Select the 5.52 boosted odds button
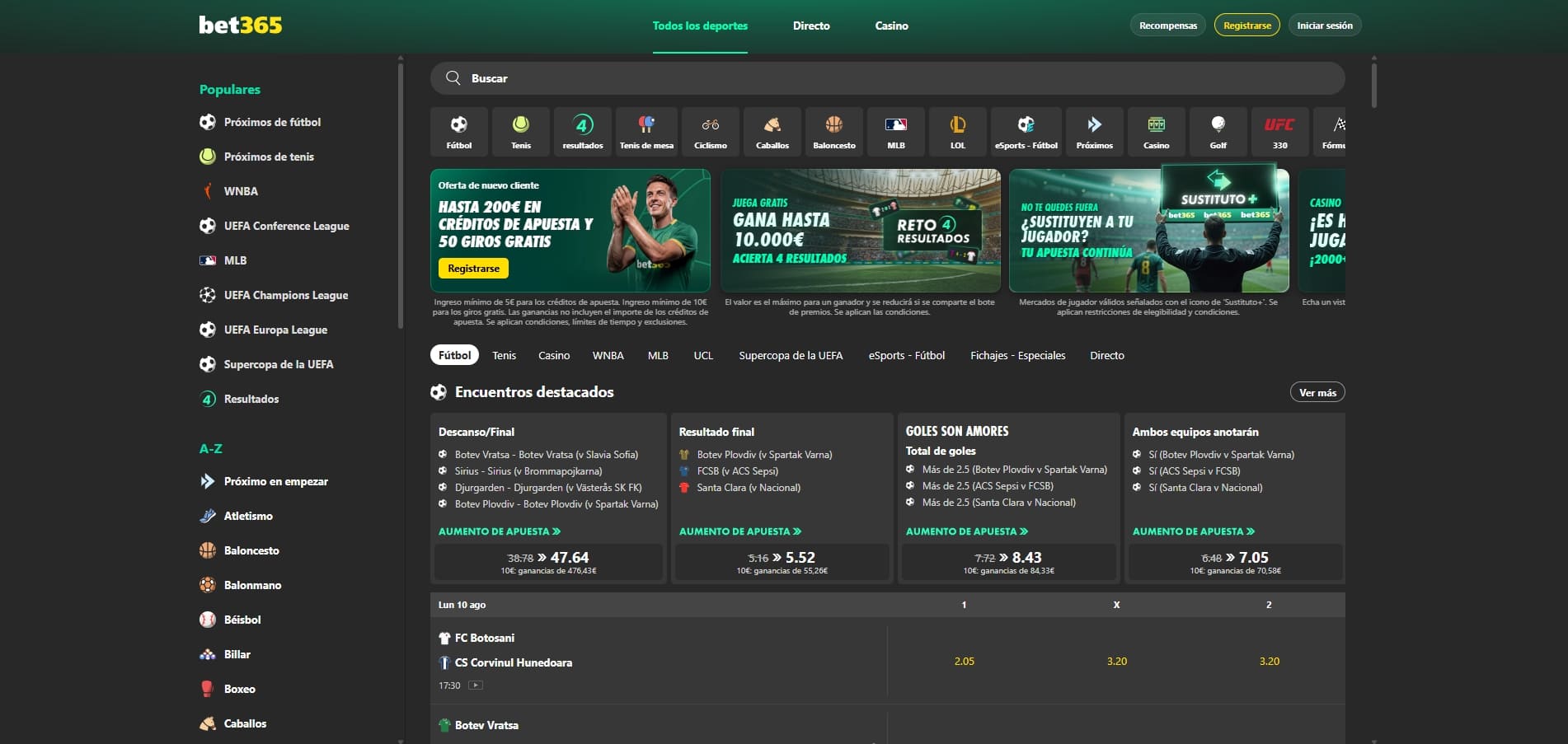Screen dimensions: 1568x744 (782, 562)
